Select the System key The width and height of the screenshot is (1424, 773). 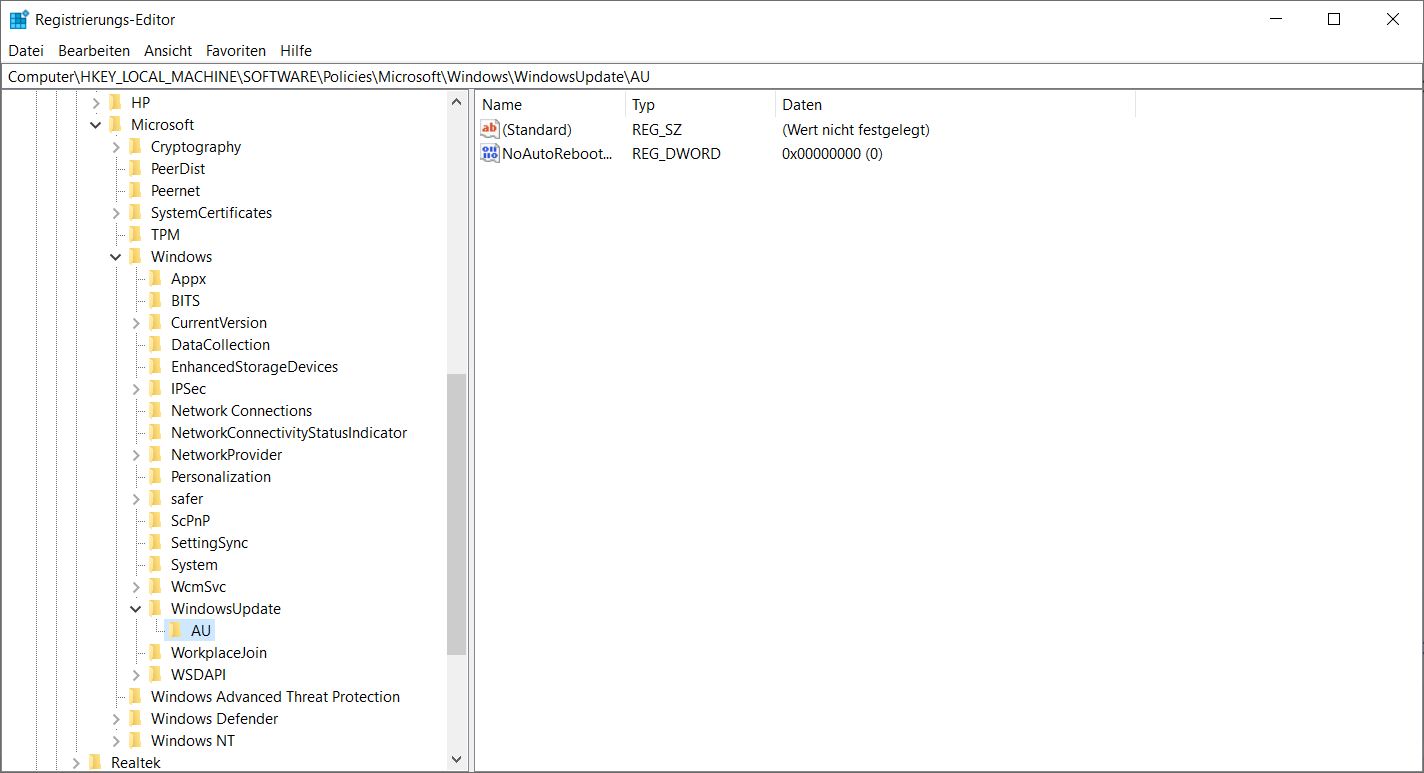point(194,564)
